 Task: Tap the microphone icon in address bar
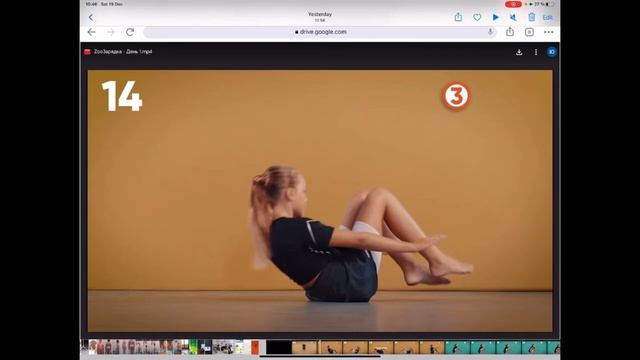tap(490, 32)
